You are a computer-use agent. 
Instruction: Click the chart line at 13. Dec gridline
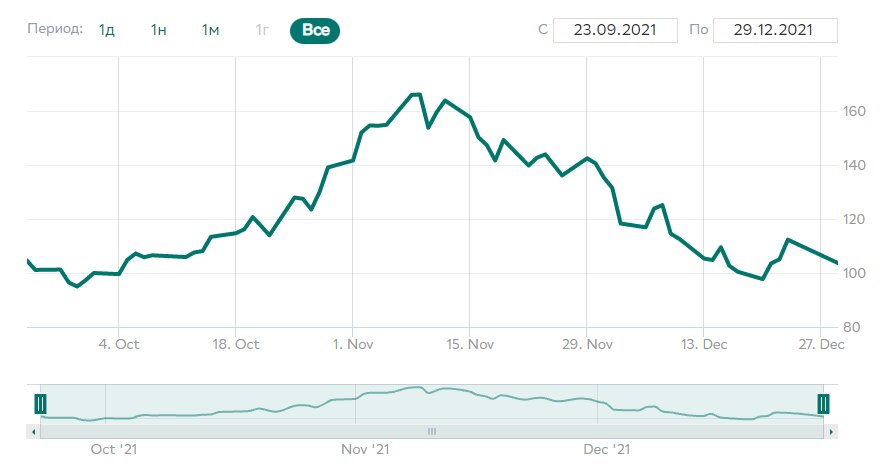click(704, 258)
